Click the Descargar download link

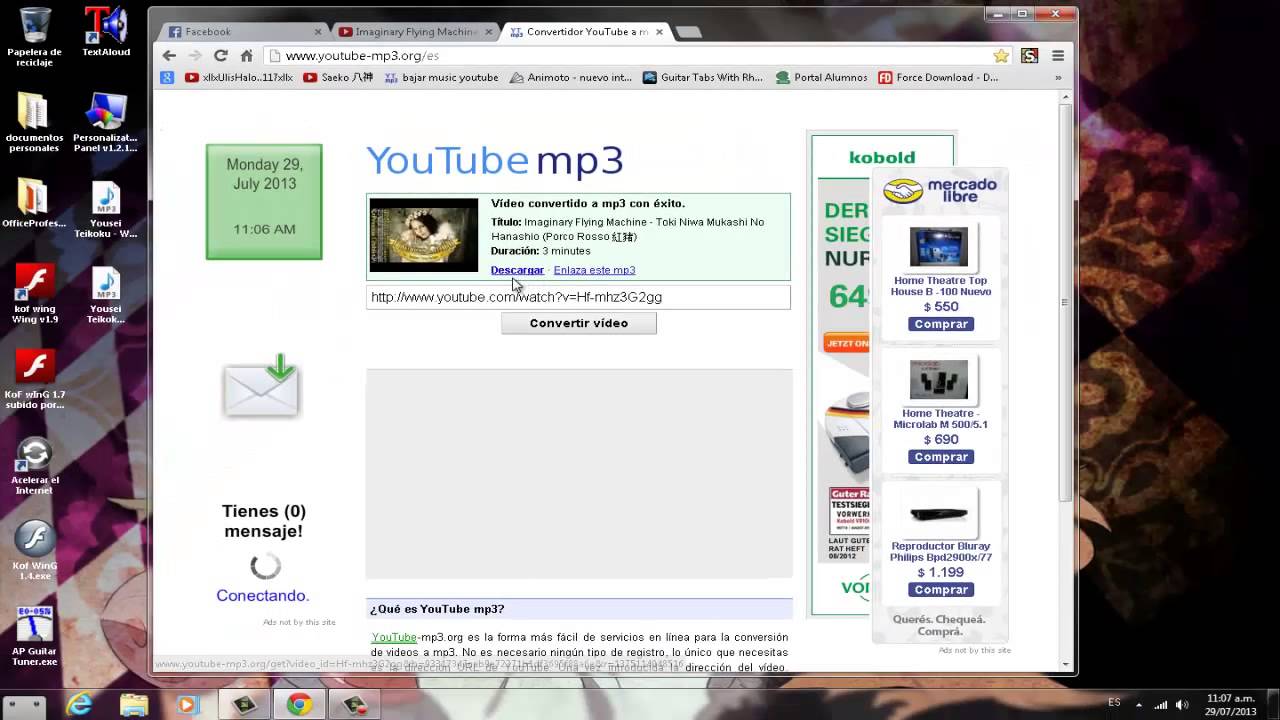(x=517, y=270)
